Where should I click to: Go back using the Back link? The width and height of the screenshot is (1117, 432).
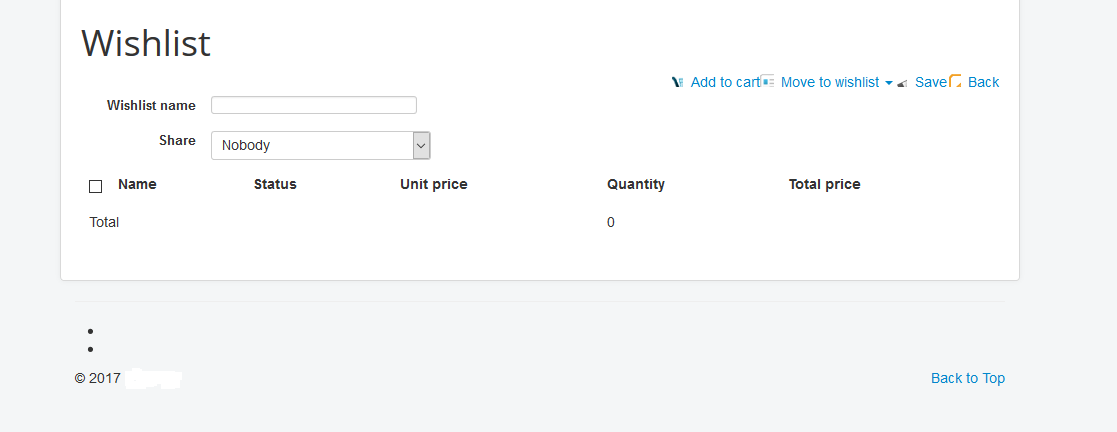coord(983,83)
